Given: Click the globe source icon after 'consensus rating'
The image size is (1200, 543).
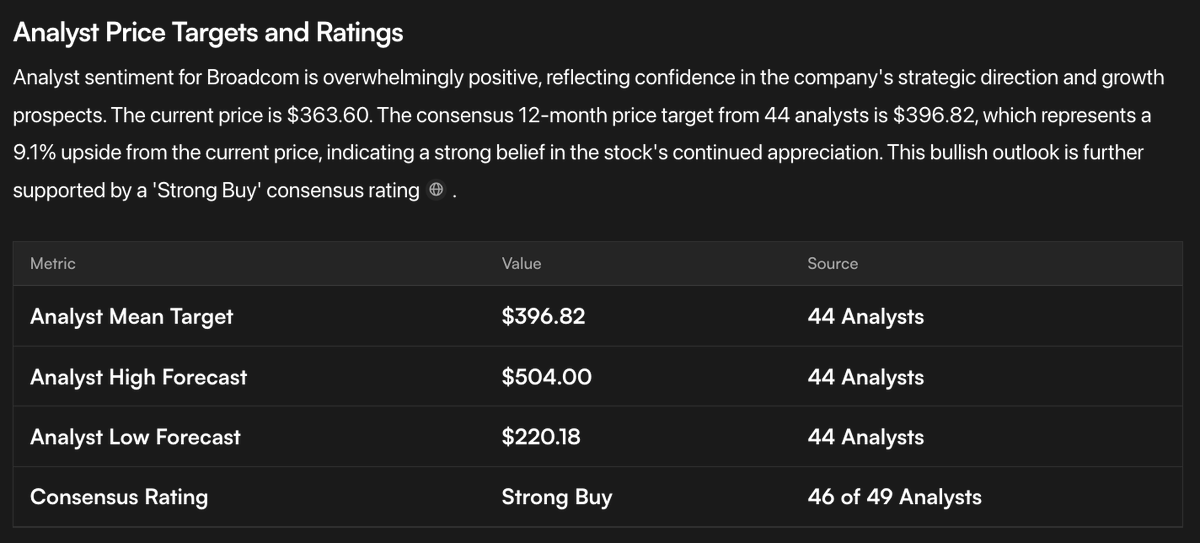Looking at the screenshot, I should tap(436, 190).
